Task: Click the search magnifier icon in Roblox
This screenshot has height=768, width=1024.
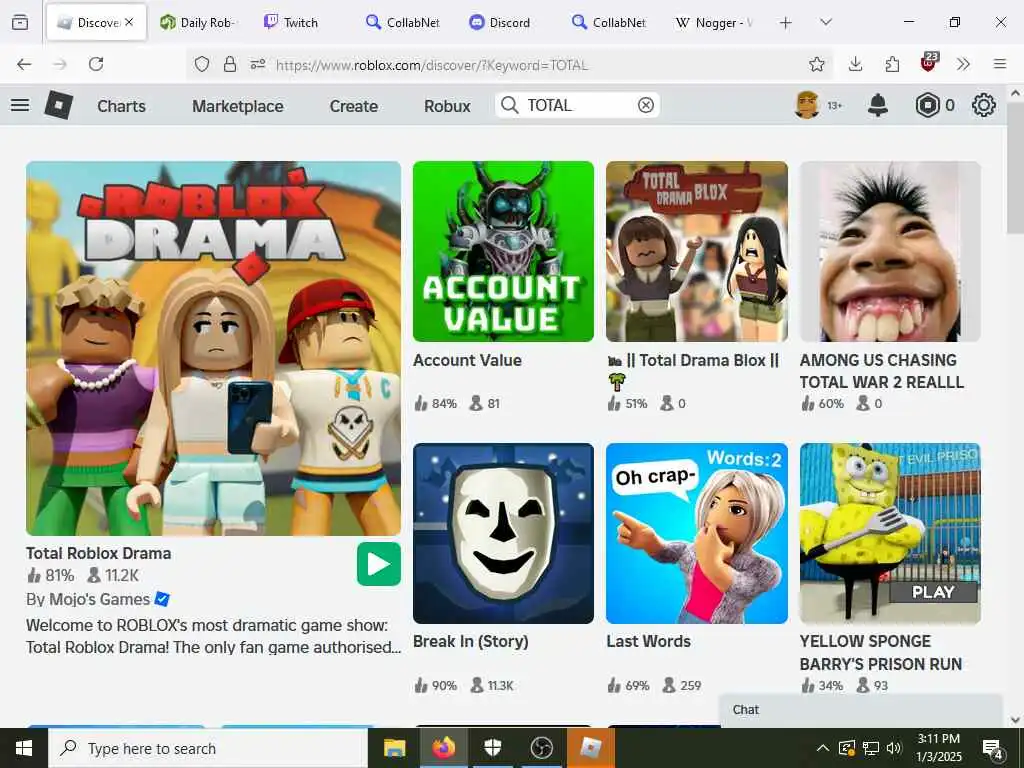Action: pyautogui.click(x=510, y=105)
